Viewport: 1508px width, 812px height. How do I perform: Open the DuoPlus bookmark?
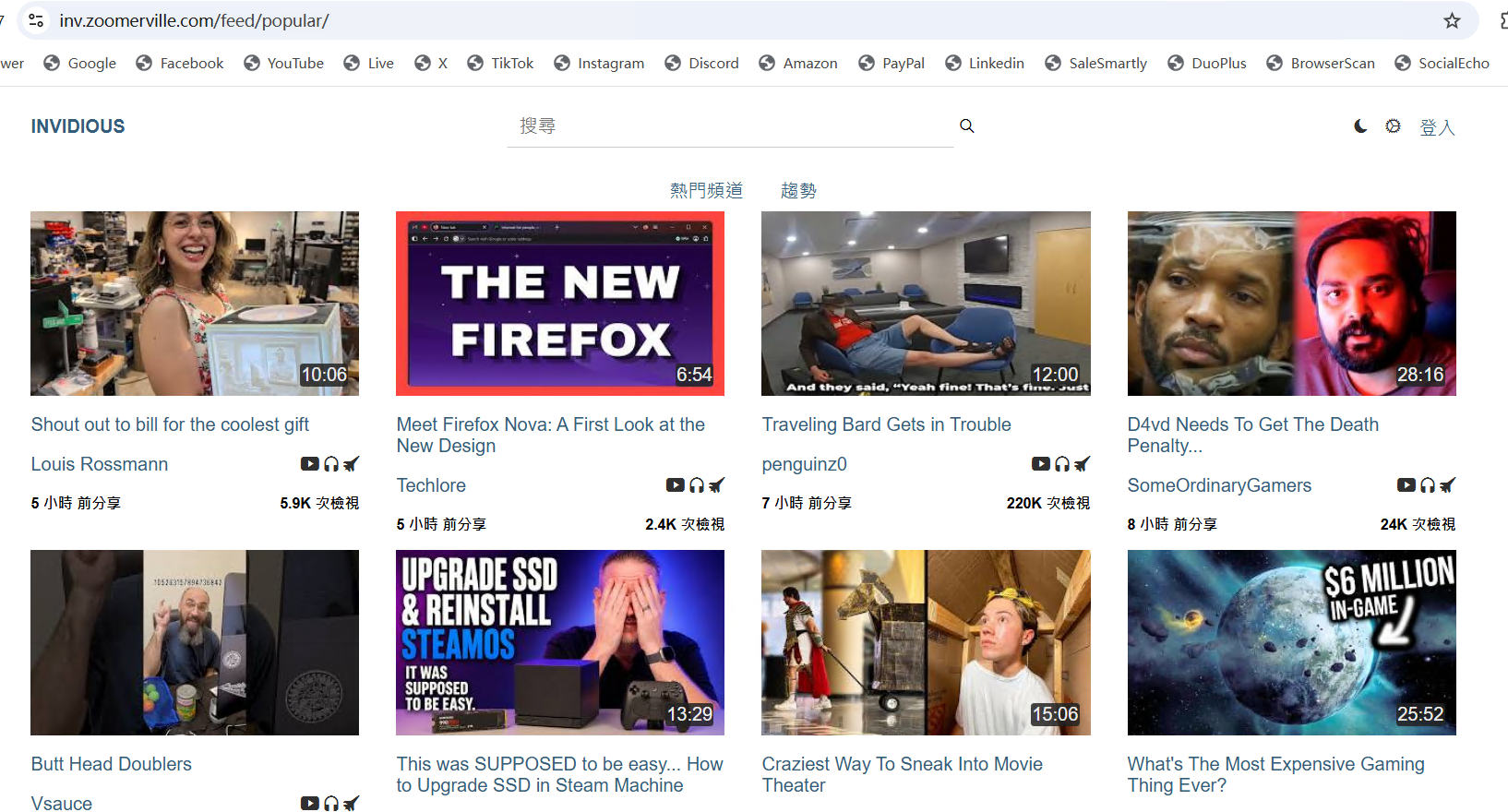coord(1207,63)
